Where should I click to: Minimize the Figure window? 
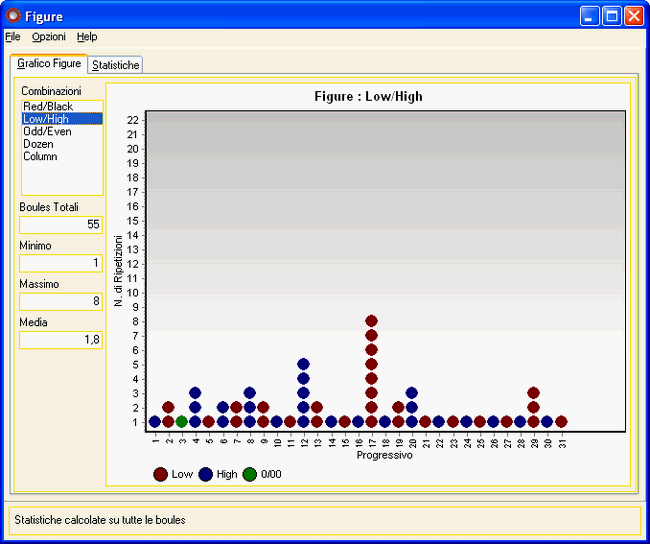[x=589, y=17]
